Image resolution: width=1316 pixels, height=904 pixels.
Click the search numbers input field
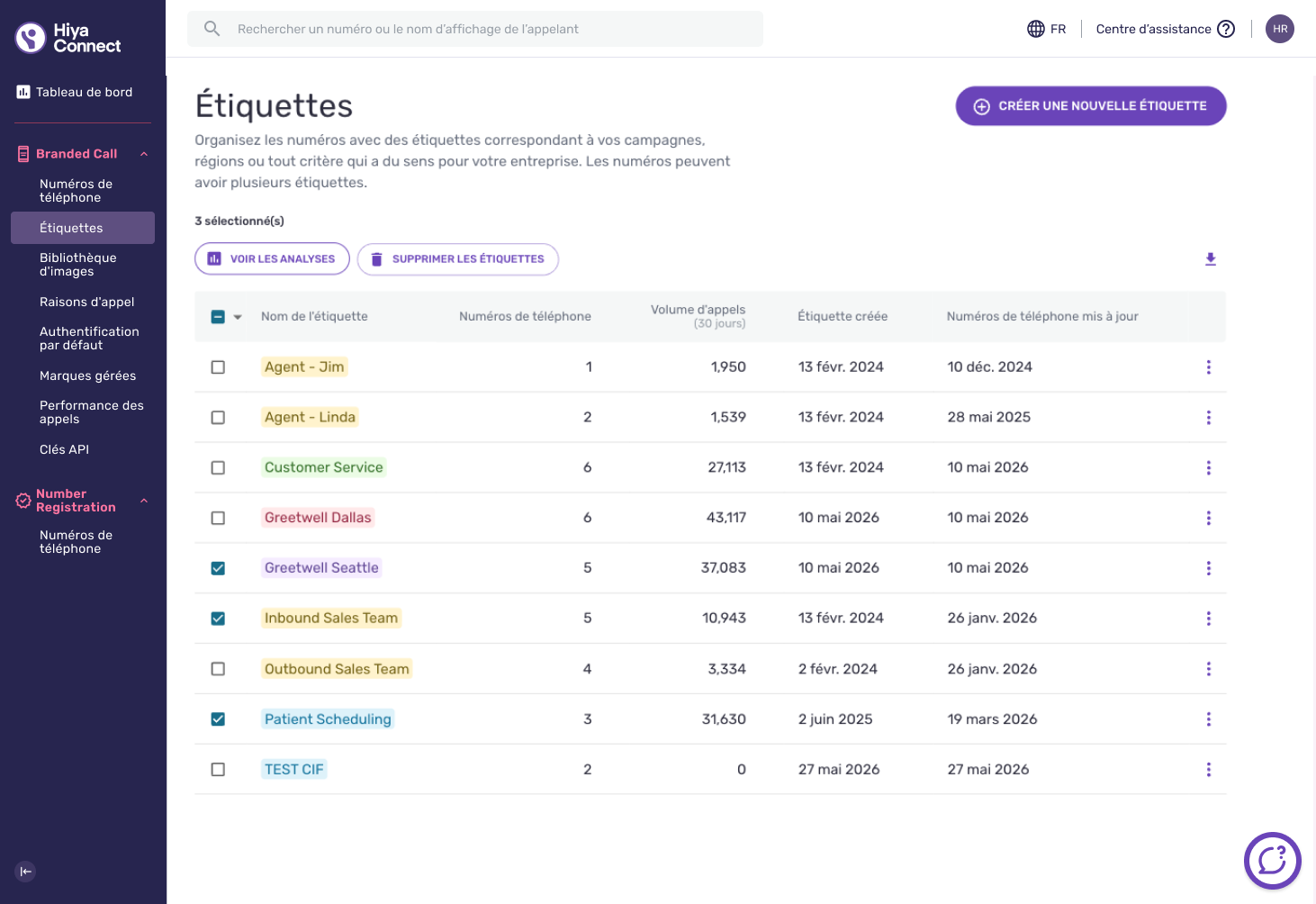tap(475, 29)
